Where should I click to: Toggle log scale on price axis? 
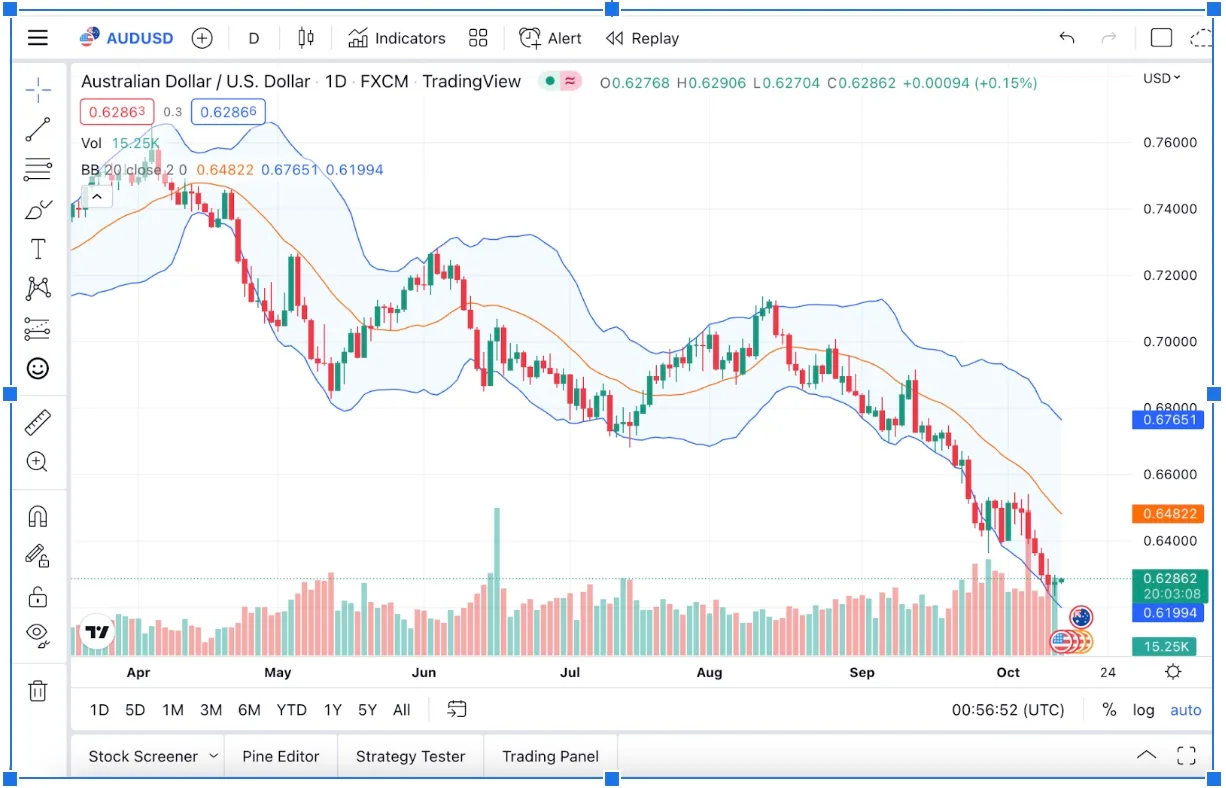point(1143,710)
